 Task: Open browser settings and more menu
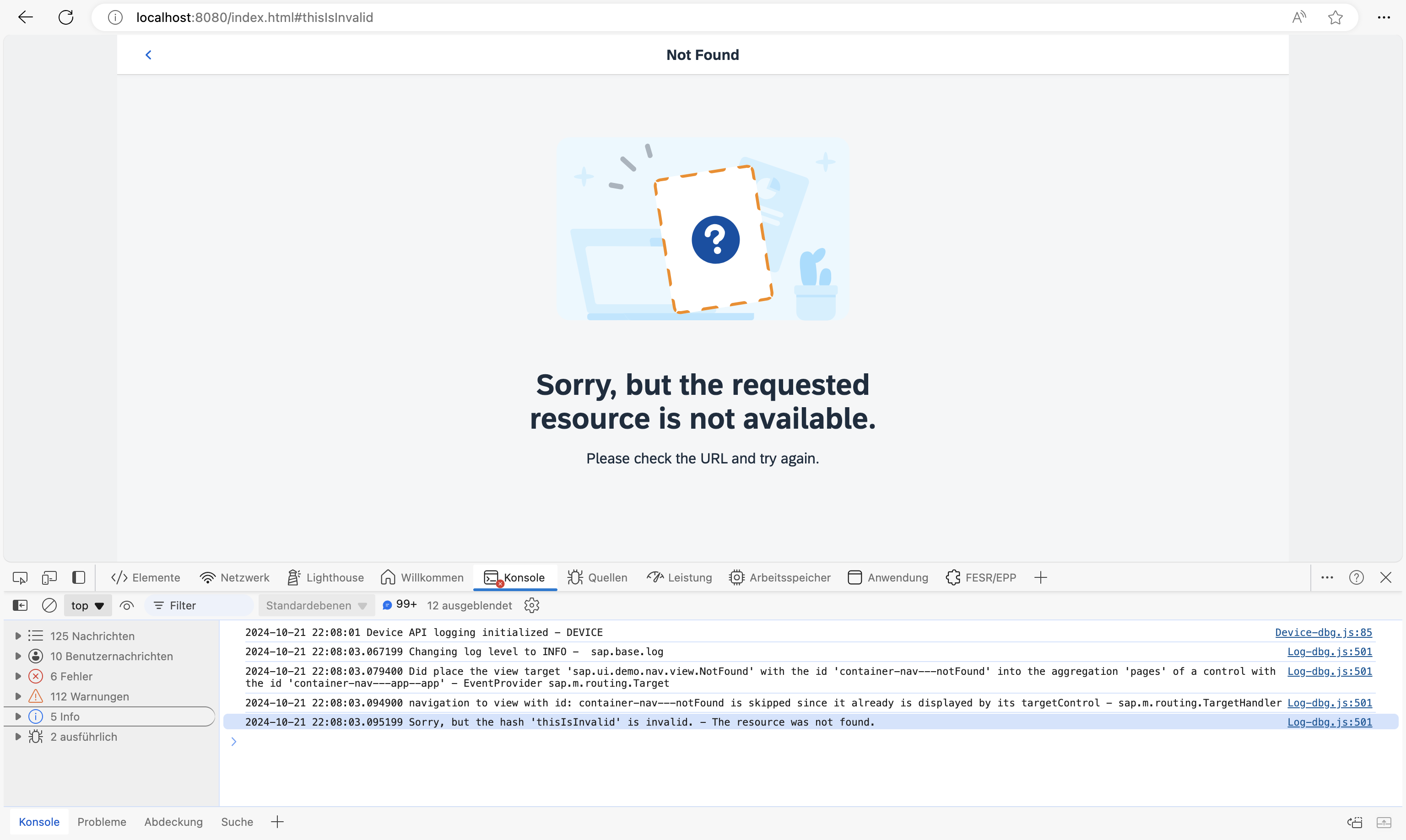click(x=1384, y=17)
